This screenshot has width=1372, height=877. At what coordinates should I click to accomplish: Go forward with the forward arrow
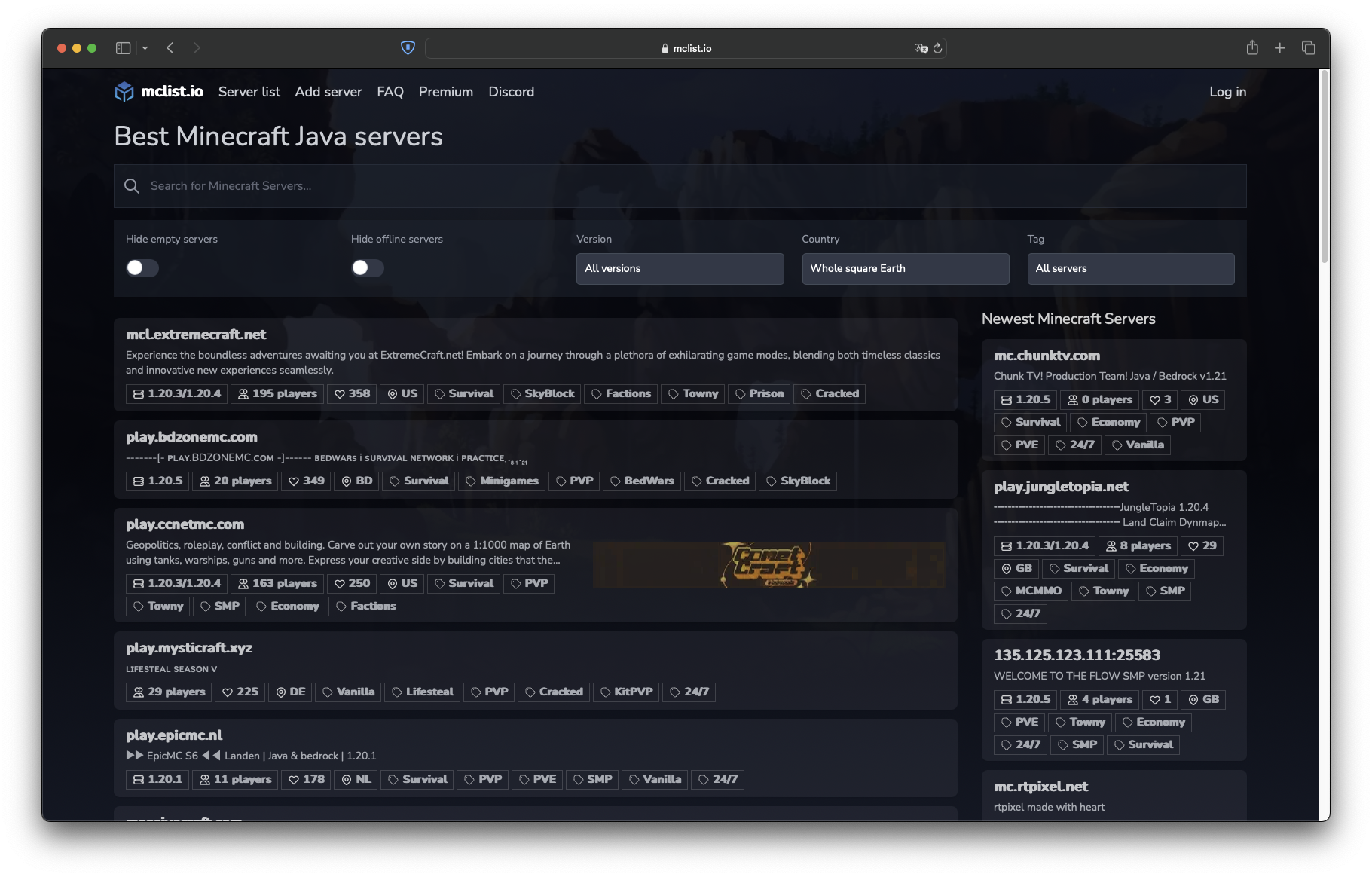point(197,48)
